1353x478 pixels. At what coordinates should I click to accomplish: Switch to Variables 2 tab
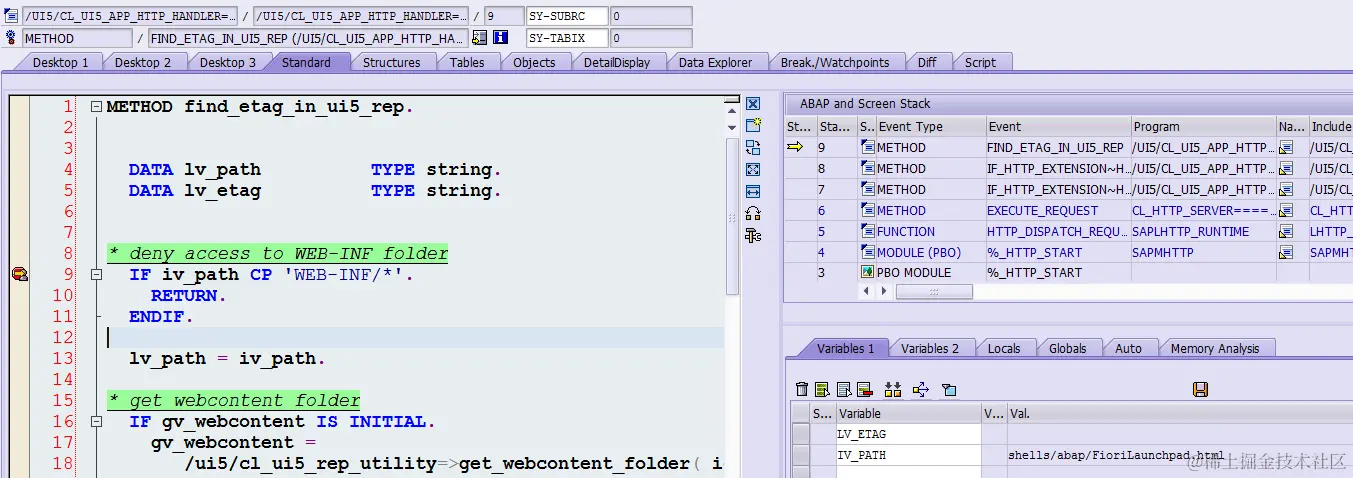930,348
